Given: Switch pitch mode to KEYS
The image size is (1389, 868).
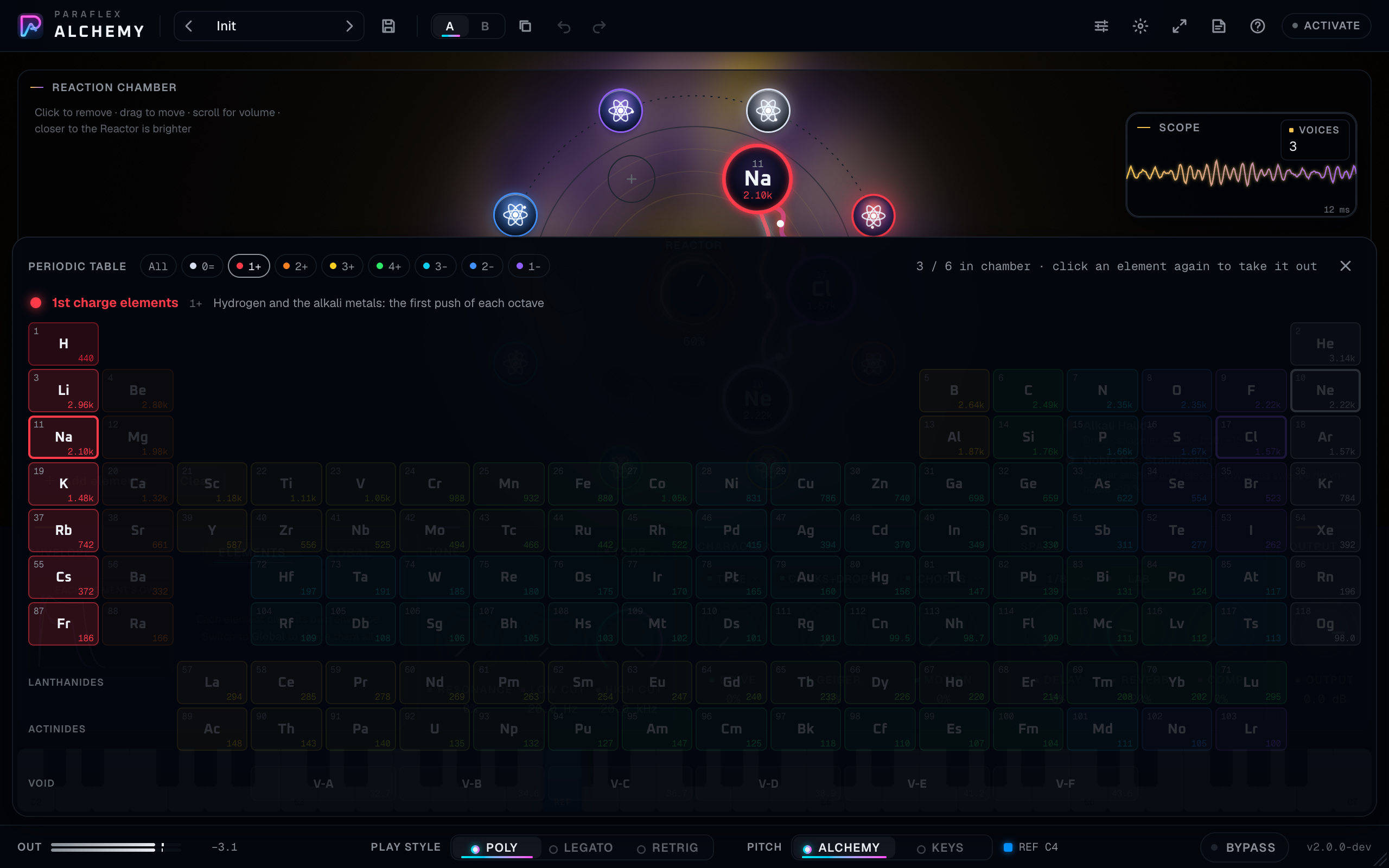Looking at the screenshot, I should [x=940, y=847].
